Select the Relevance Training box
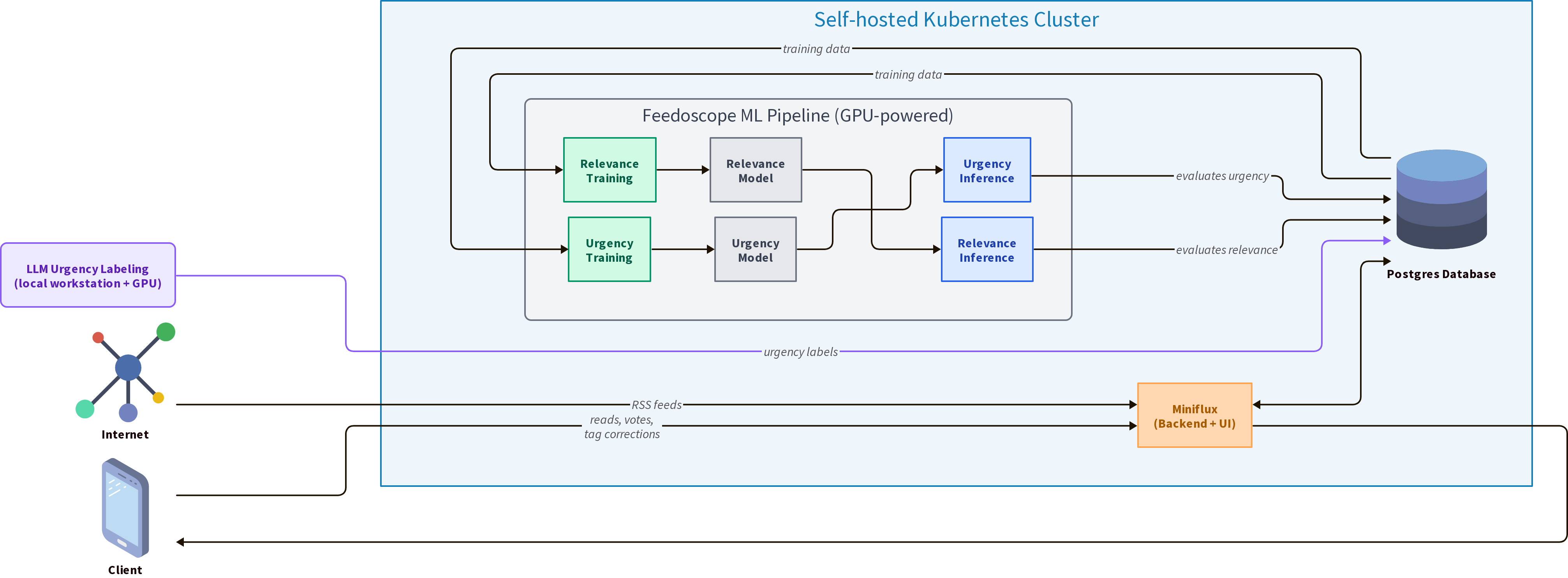The image size is (1568, 578). click(x=609, y=170)
